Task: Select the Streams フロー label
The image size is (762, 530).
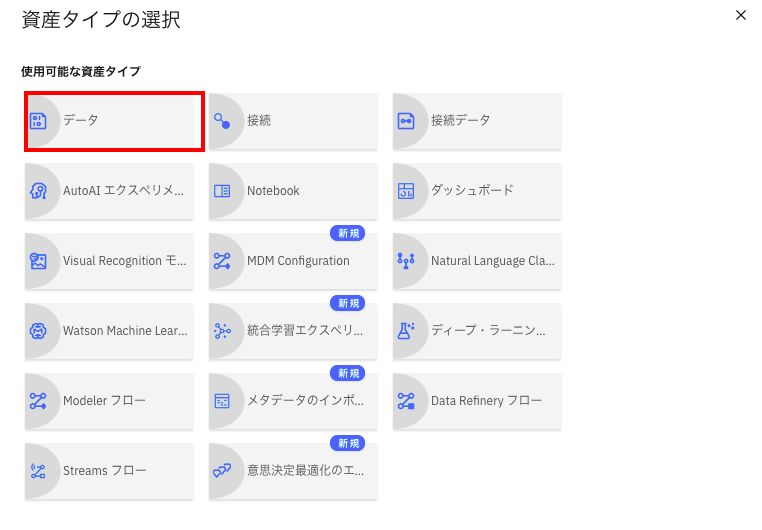Action: pos(104,470)
